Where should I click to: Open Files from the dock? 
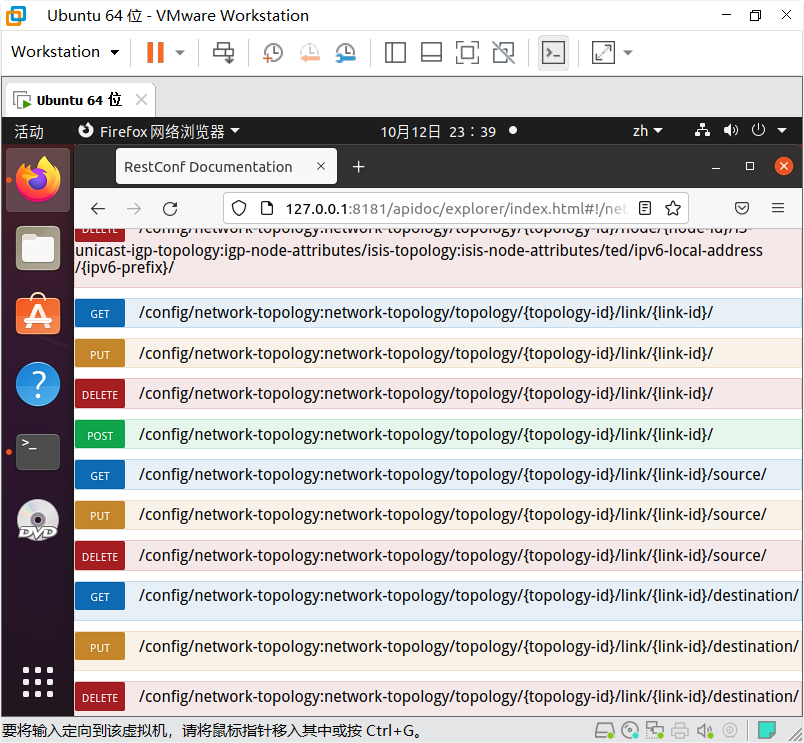(38, 248)
